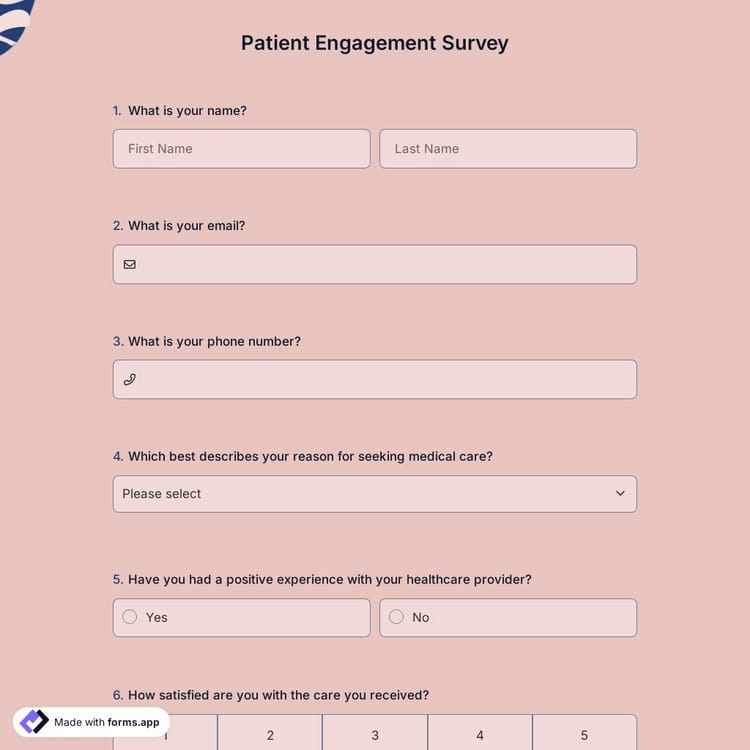Choose satisfaction rating 4
This screenshot has height=750, width=750.
coord(480,735)
